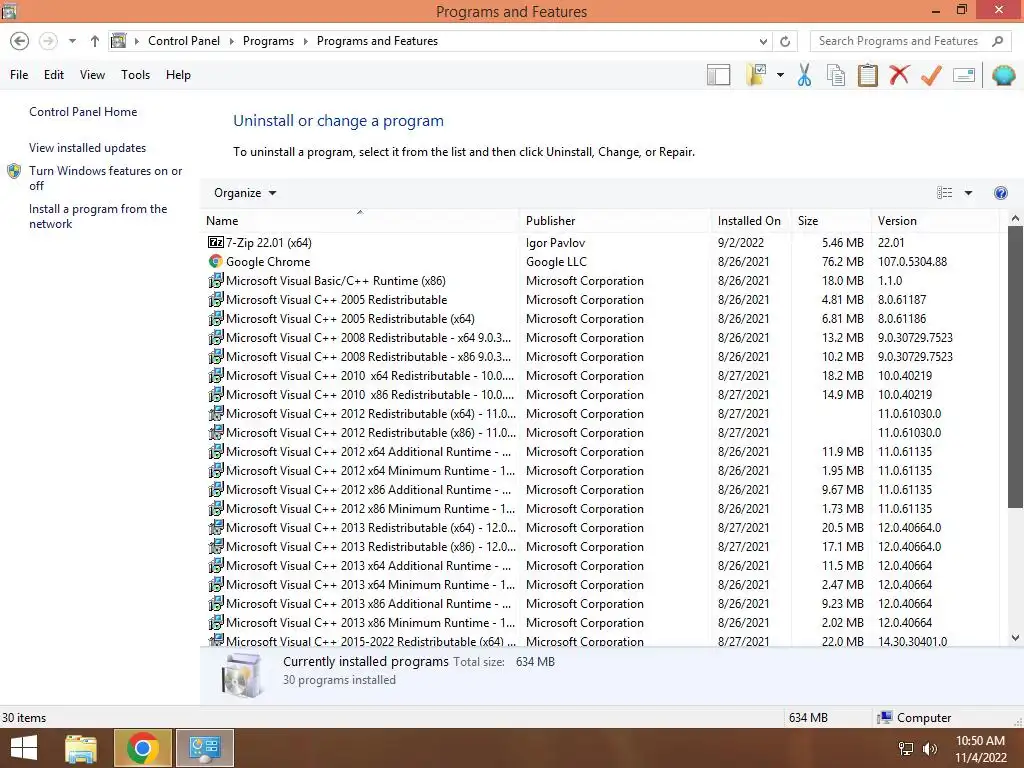Open View installed updates link

(88, 148)
